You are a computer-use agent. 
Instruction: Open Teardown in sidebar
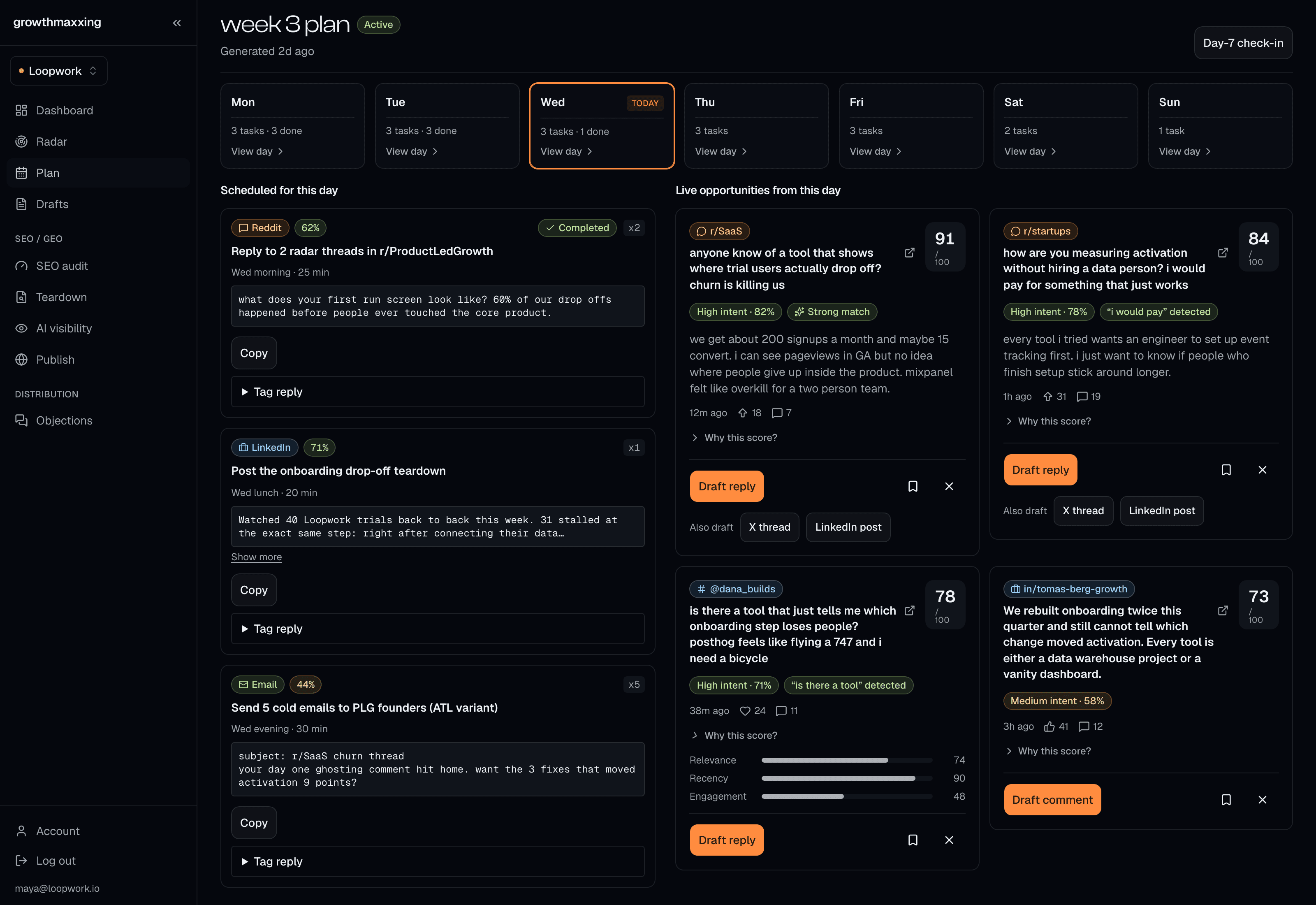(x=98, y=297)
